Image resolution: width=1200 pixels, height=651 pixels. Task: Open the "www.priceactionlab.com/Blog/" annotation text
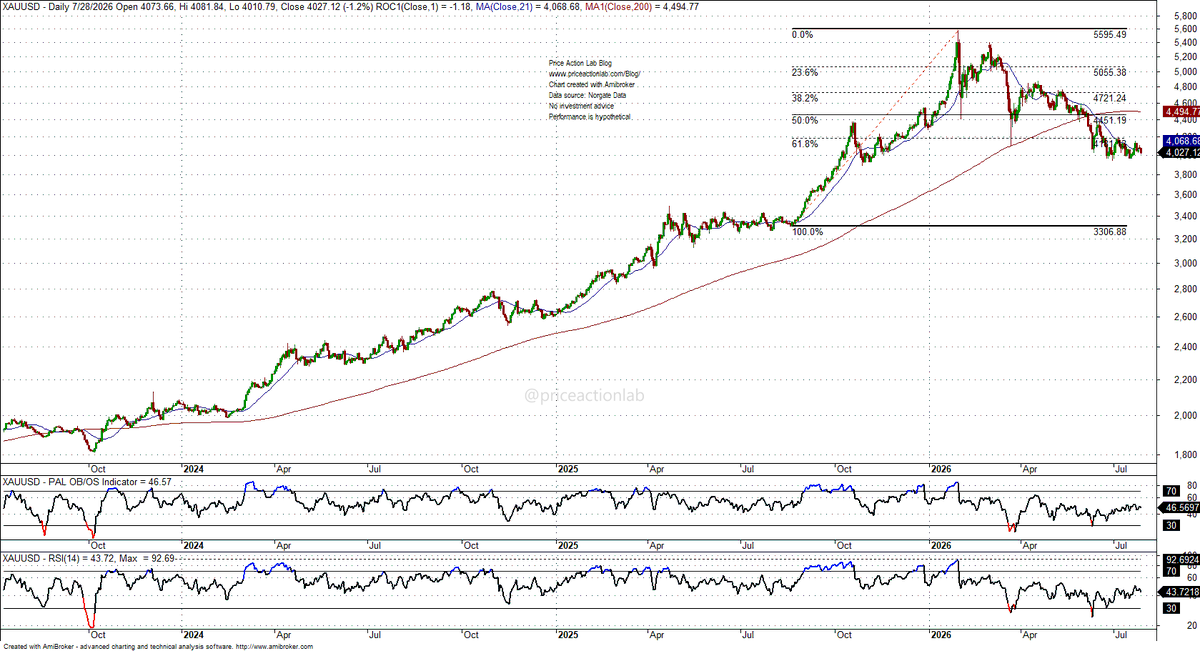pyautogui.click(x=593, y=75)
